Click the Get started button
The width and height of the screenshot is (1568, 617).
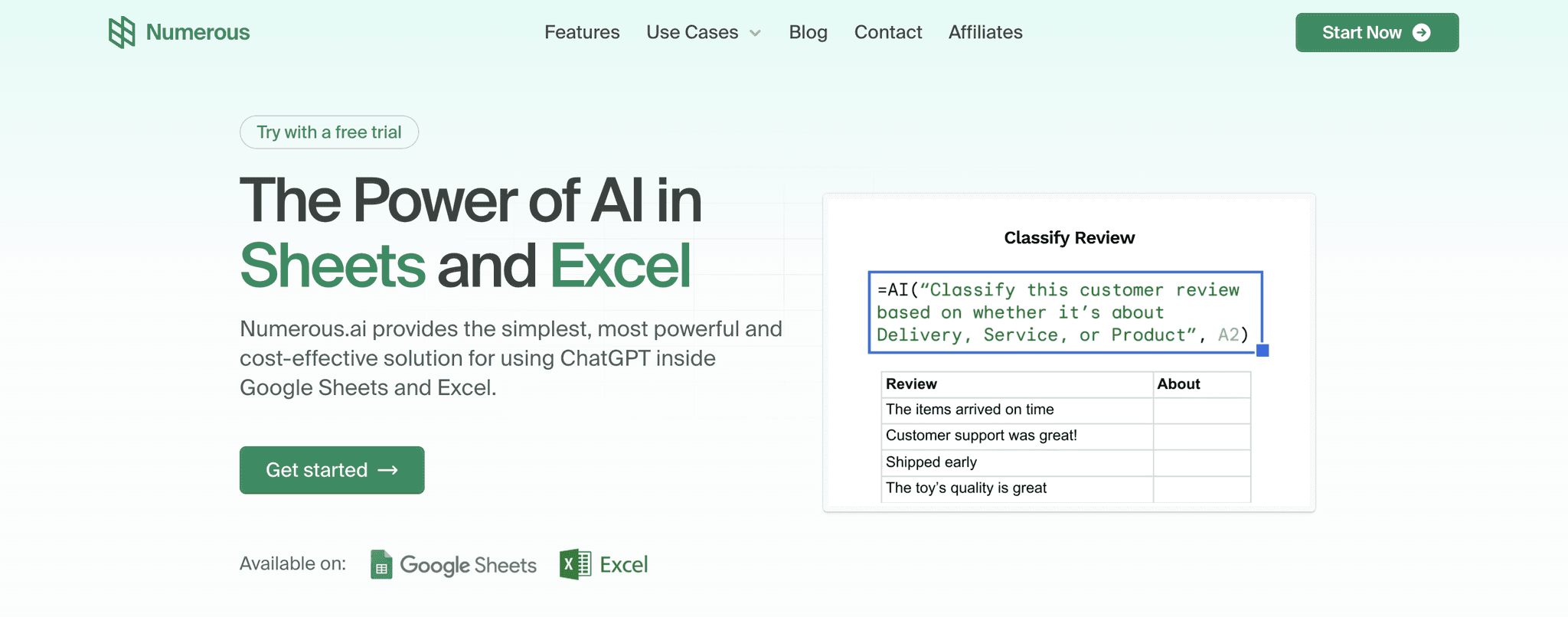point(332,470)
